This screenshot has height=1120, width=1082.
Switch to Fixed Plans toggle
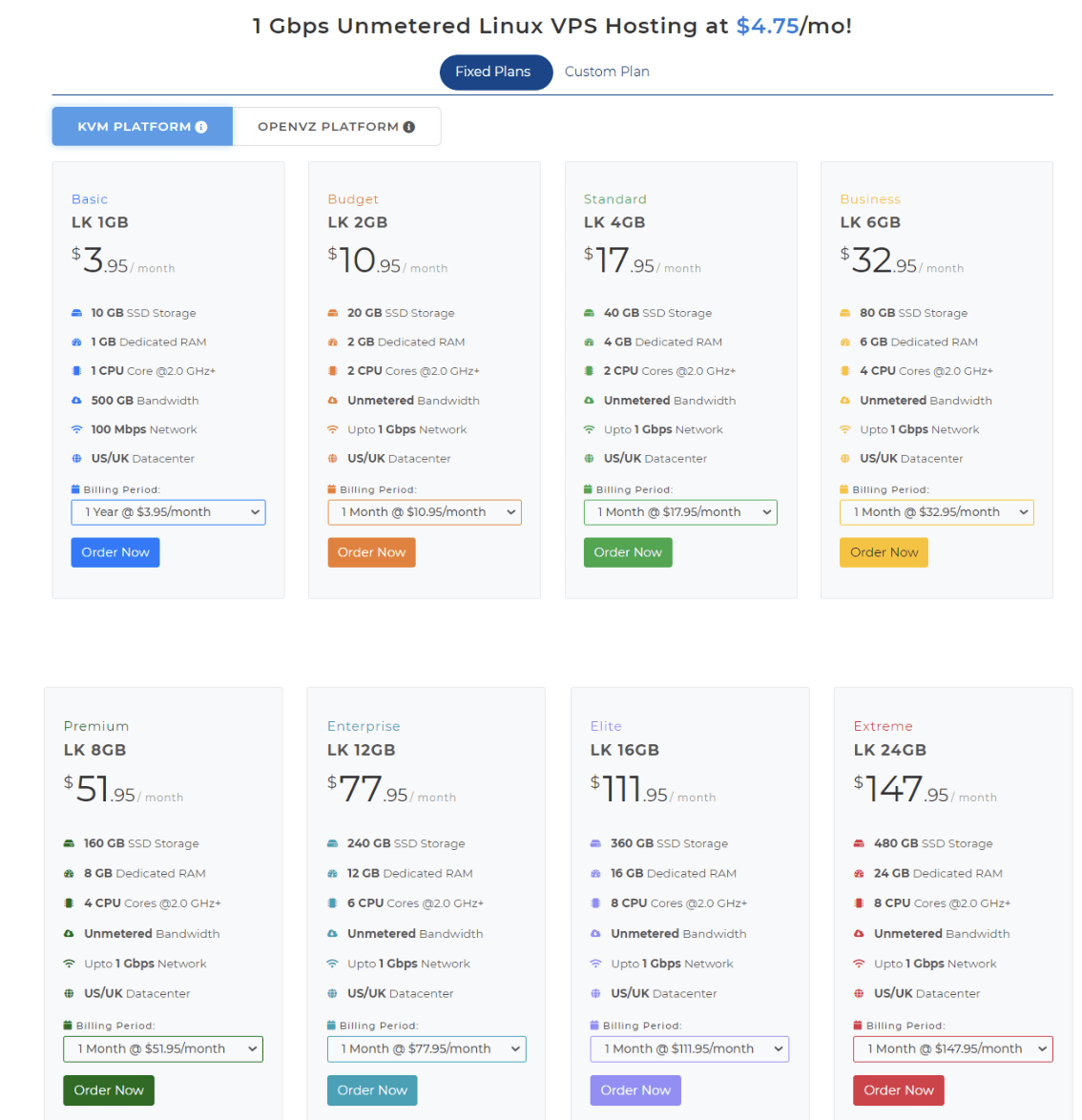(x=493, y=72)
